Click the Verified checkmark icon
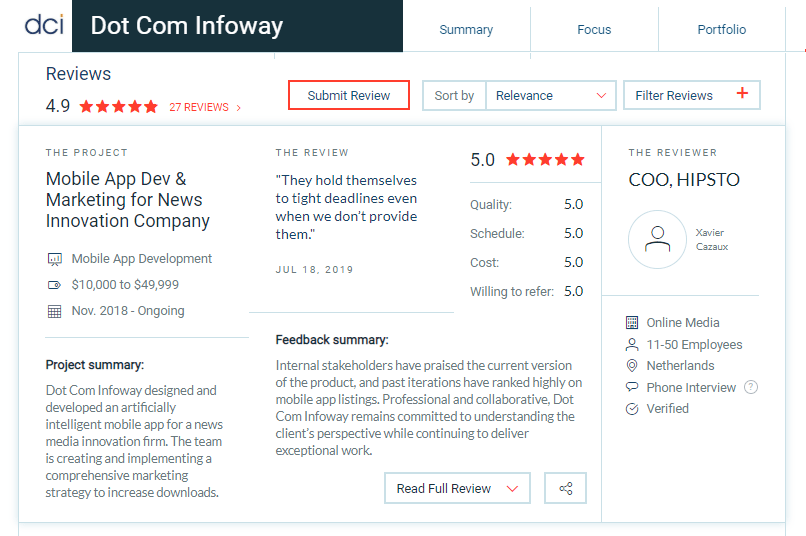 pyautogui.click(x=632, y=409)
